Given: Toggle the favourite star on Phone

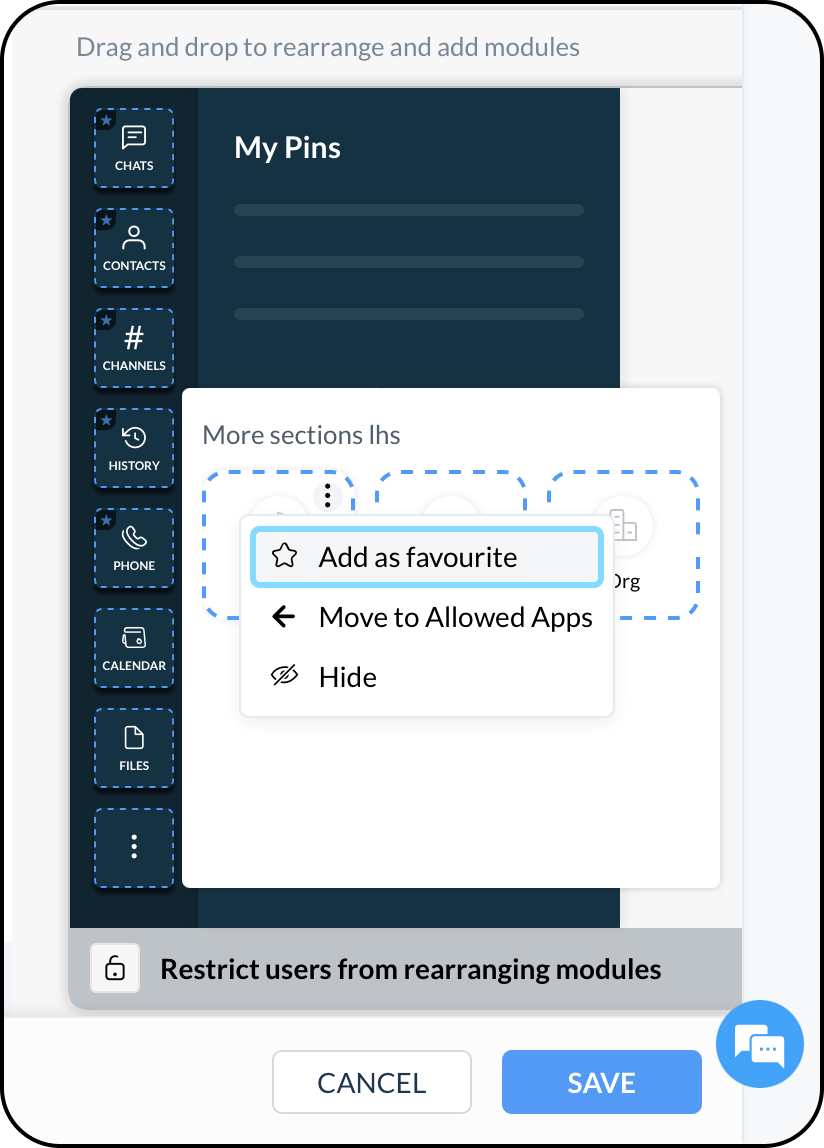Looking at the screenshot, I should pyautogui.click(x=106, y=520).
